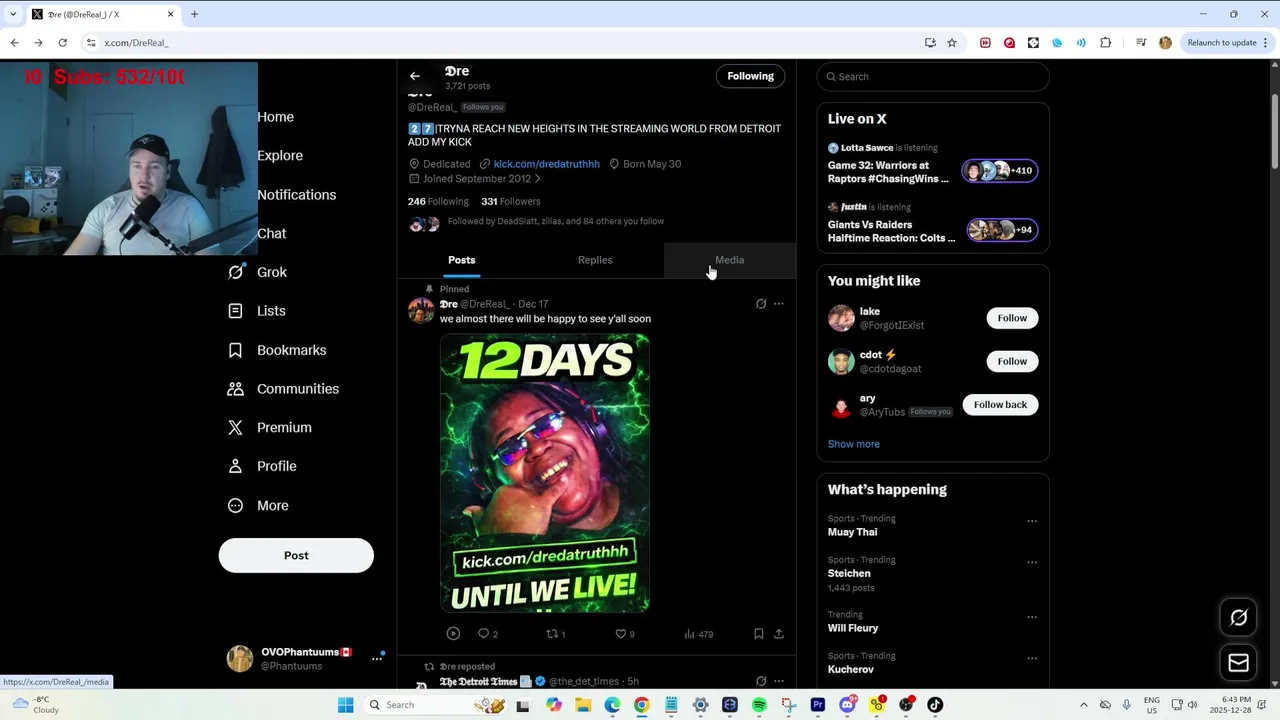Viewport: 1280px width, 720px height.
Task: Toggle the Following button for Dre
Action: [x=750, y=76]
